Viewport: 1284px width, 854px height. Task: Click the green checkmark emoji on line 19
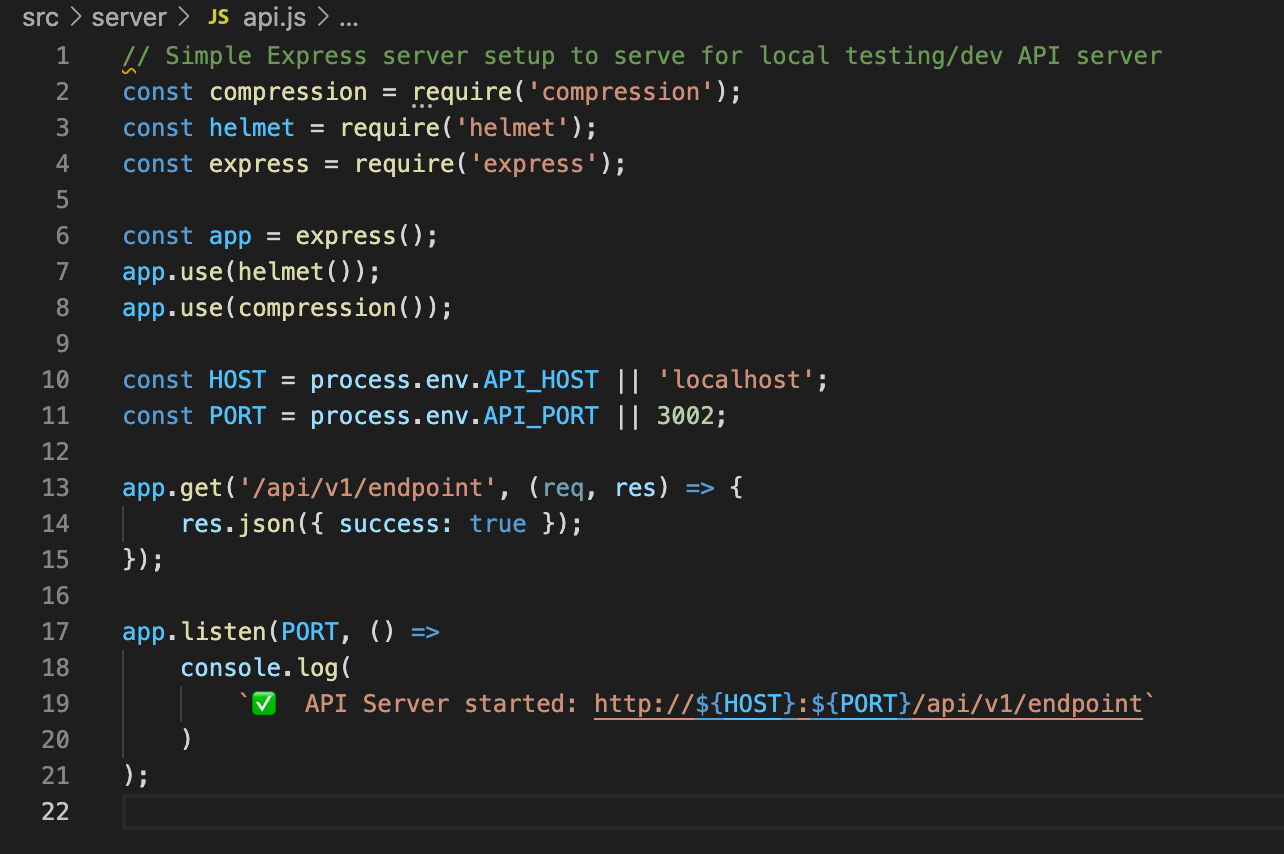(x=264, y=703)
